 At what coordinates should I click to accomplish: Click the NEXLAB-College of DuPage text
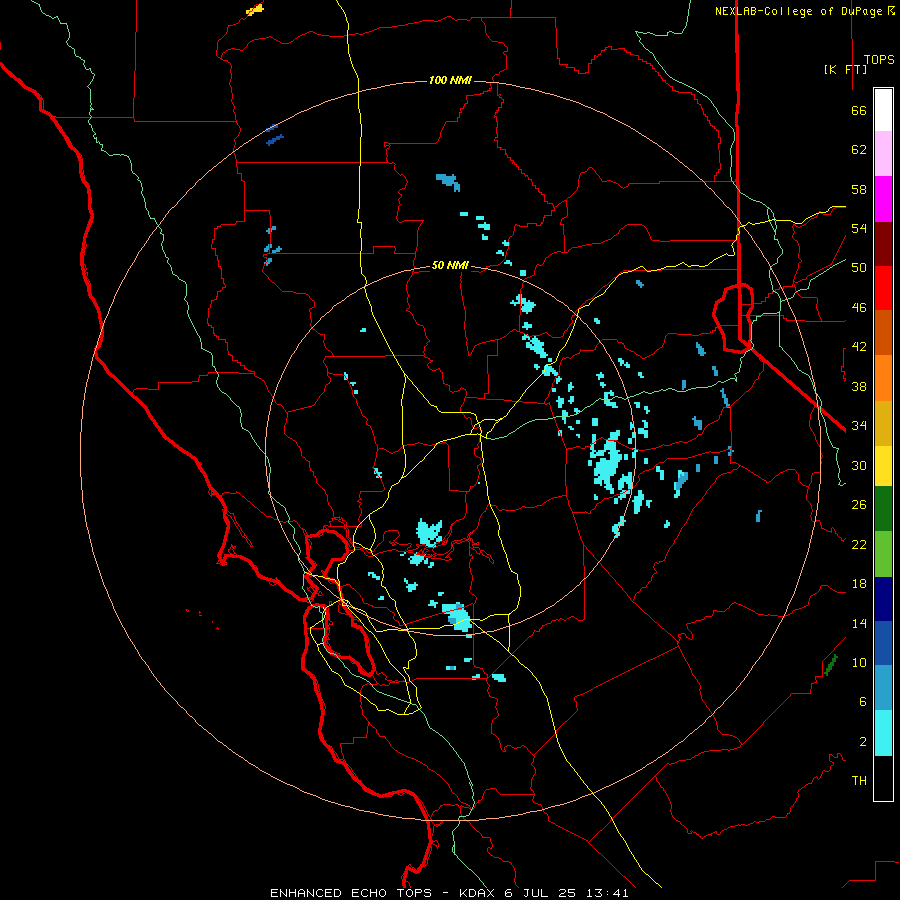pyautogui.click(x=800, y=11)
